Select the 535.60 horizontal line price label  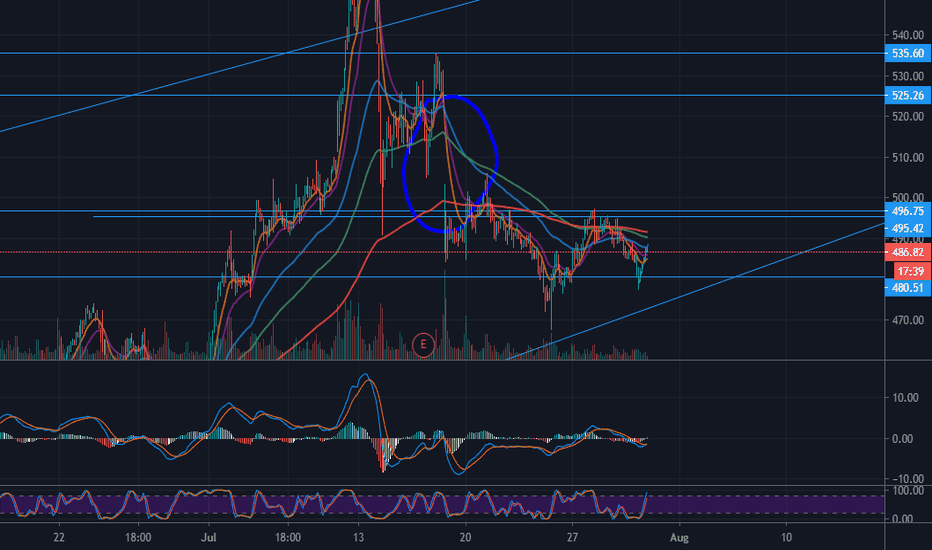point(908,54)
